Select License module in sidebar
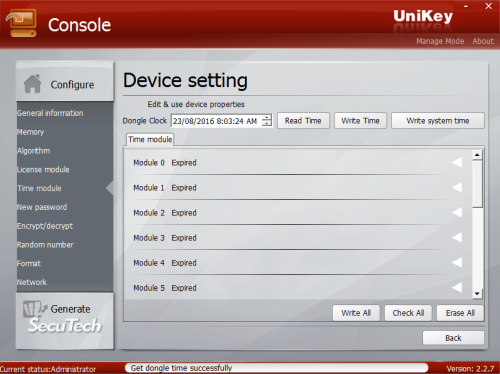The width and height of the screenshot is (500, 374). [43, 169]
